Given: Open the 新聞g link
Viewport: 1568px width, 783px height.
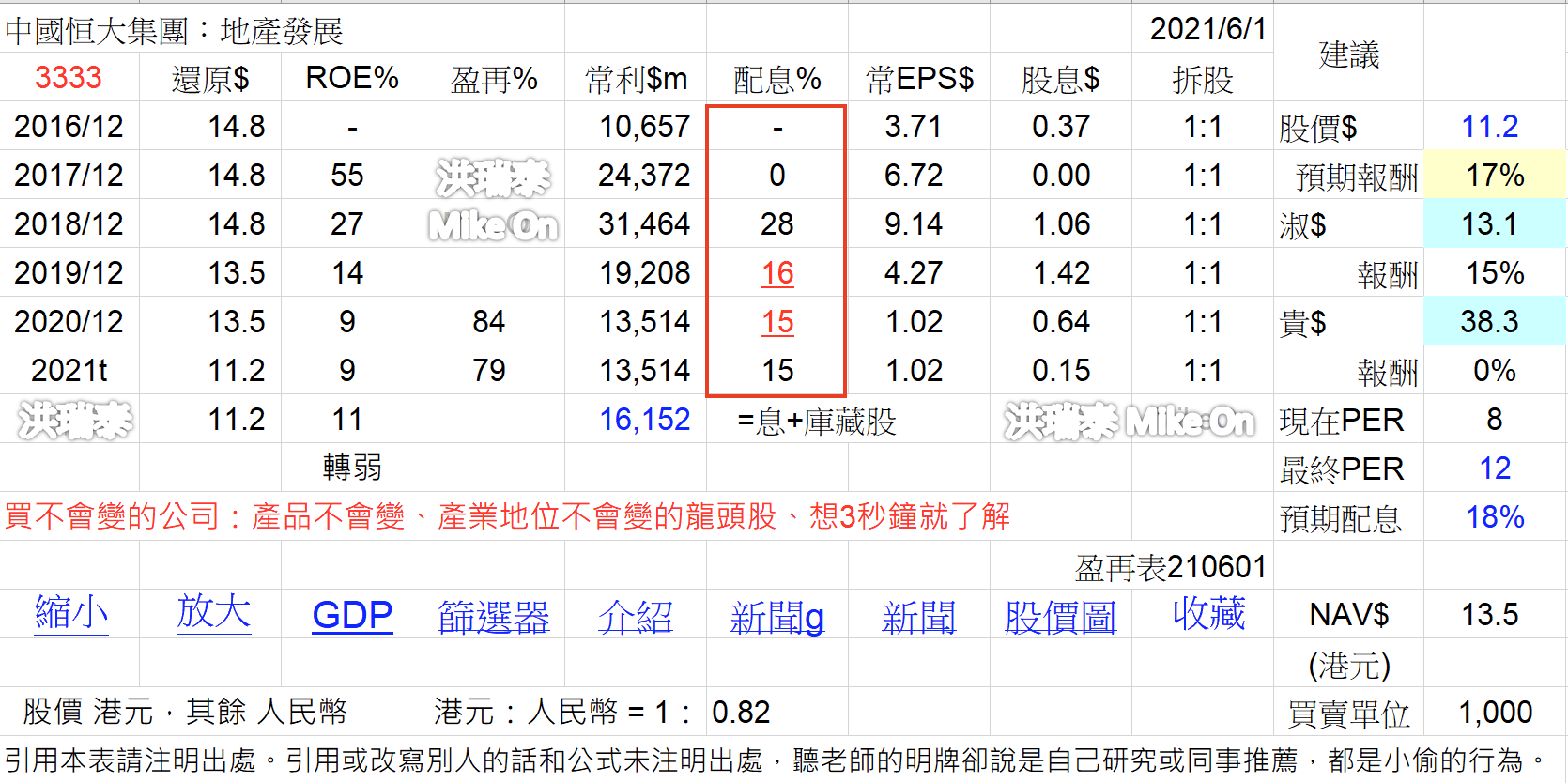Looking at the screenshot, I should pyautogui.click(x=777, y=618).
